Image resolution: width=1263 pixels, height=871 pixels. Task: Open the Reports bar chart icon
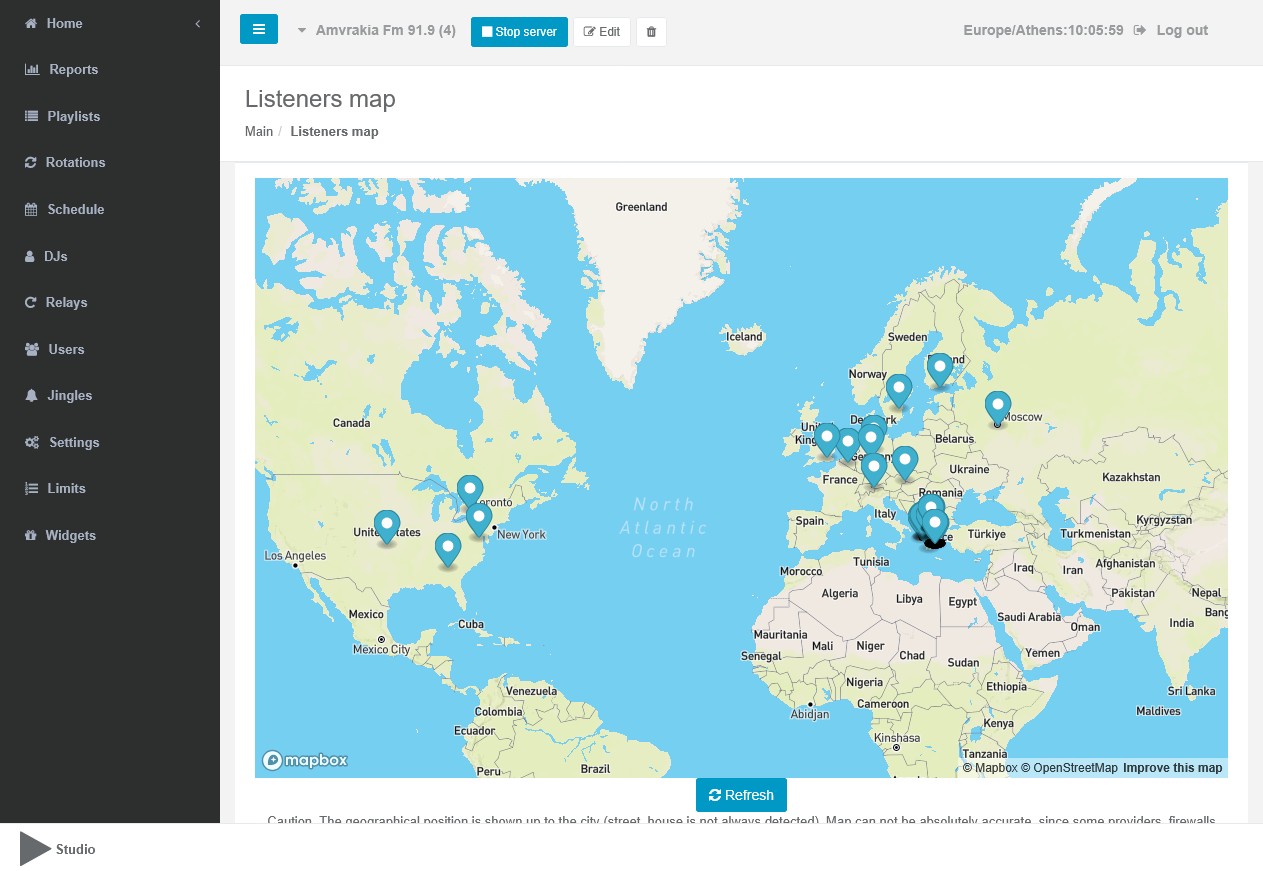tap(31, 70)
